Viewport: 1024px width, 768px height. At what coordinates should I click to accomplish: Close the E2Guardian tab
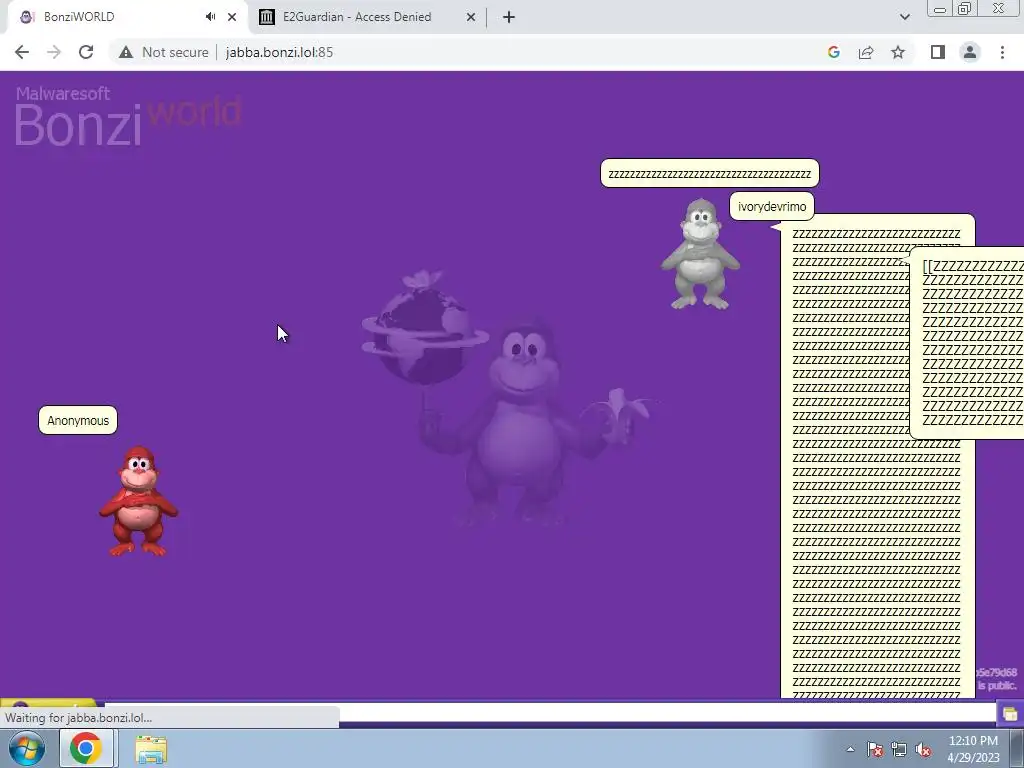point(471,17)
